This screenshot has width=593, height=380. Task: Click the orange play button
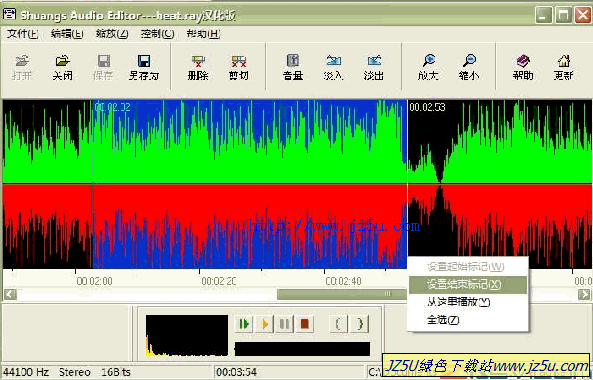pos(264,324)
